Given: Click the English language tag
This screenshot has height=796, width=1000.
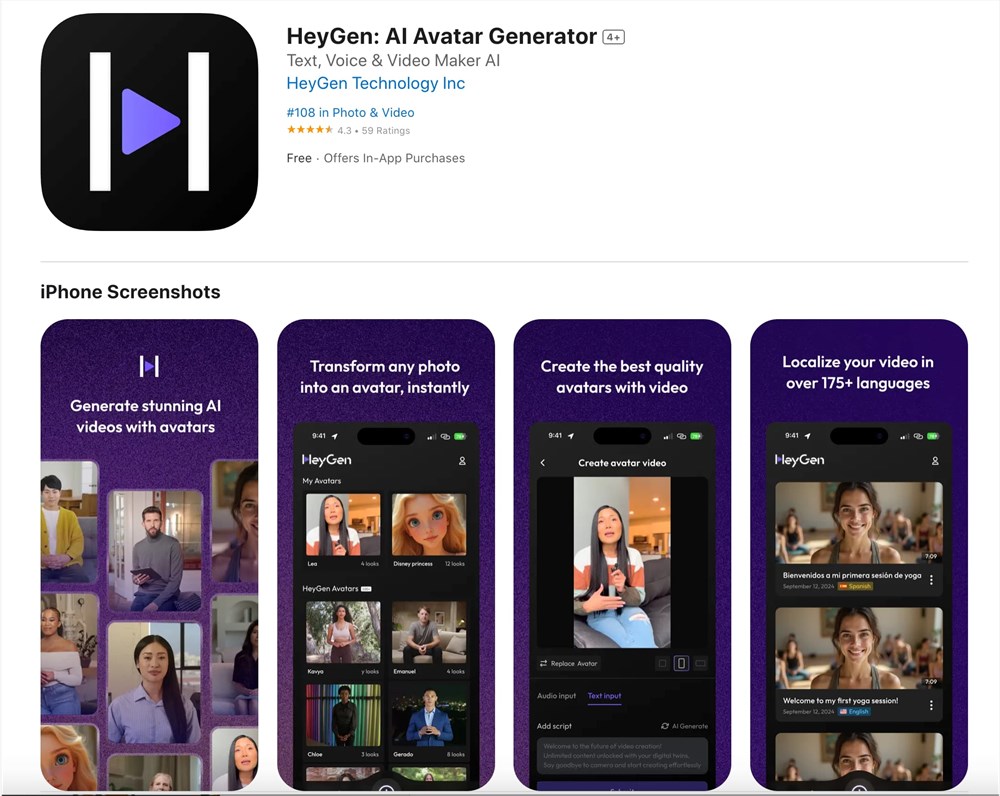Looking at the screenshot, I should pos(854,711).
